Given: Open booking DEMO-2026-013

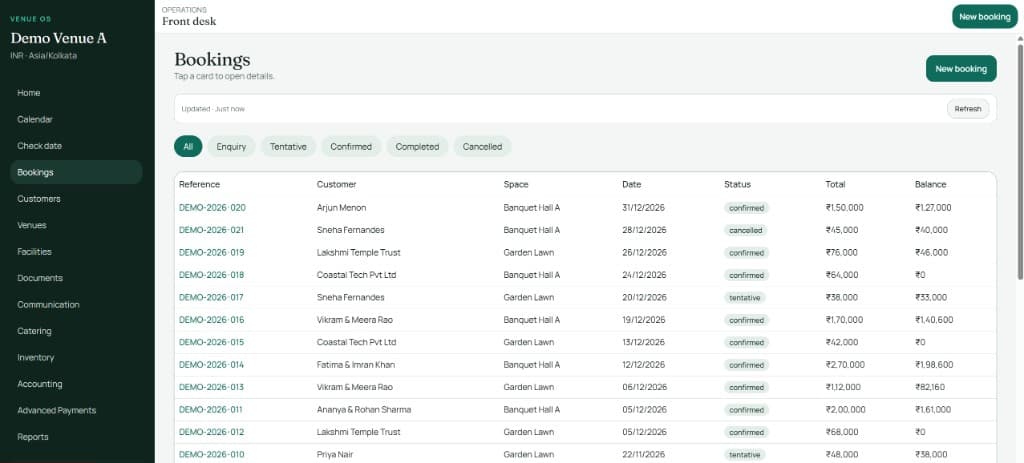Looking at the screenshot, I should [x=212, y=387].
